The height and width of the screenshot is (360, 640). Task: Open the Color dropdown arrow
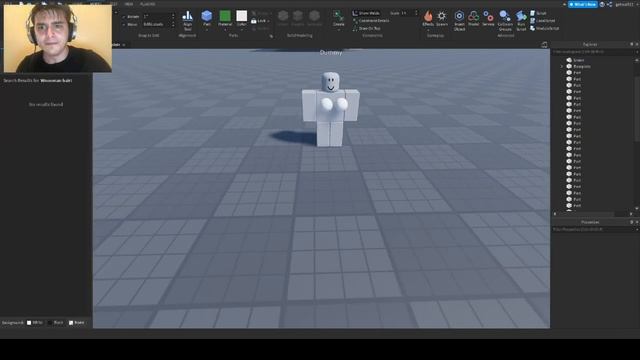click(242, 30)
